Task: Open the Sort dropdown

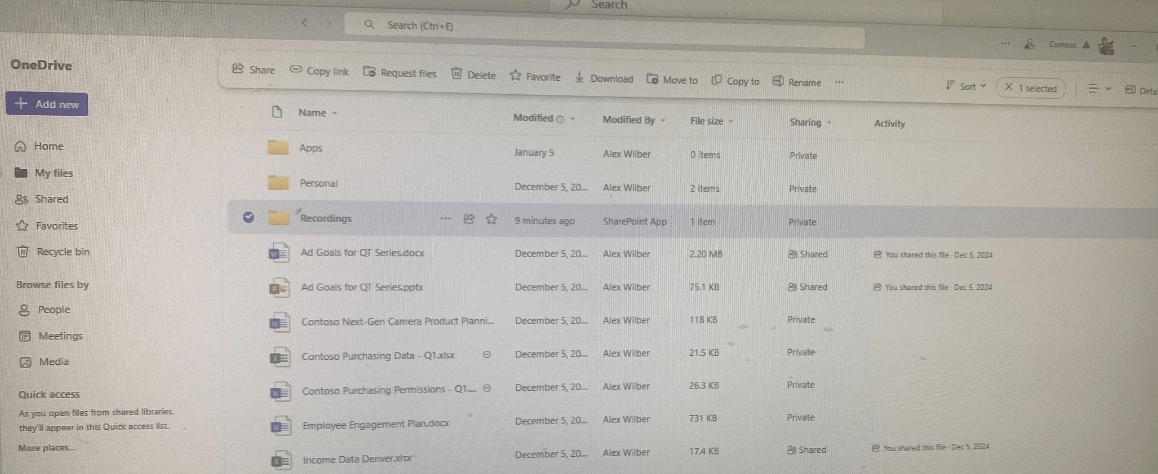Action: point(966,86)
